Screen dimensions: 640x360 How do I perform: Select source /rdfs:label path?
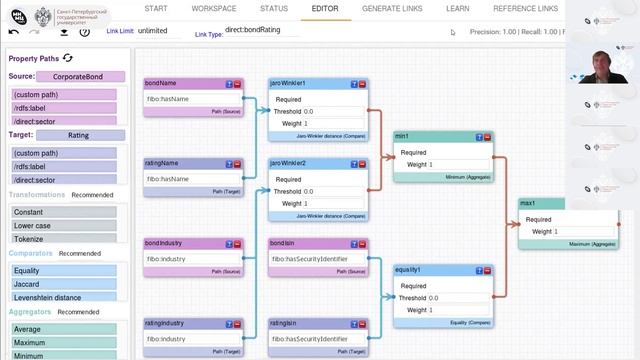64,108
